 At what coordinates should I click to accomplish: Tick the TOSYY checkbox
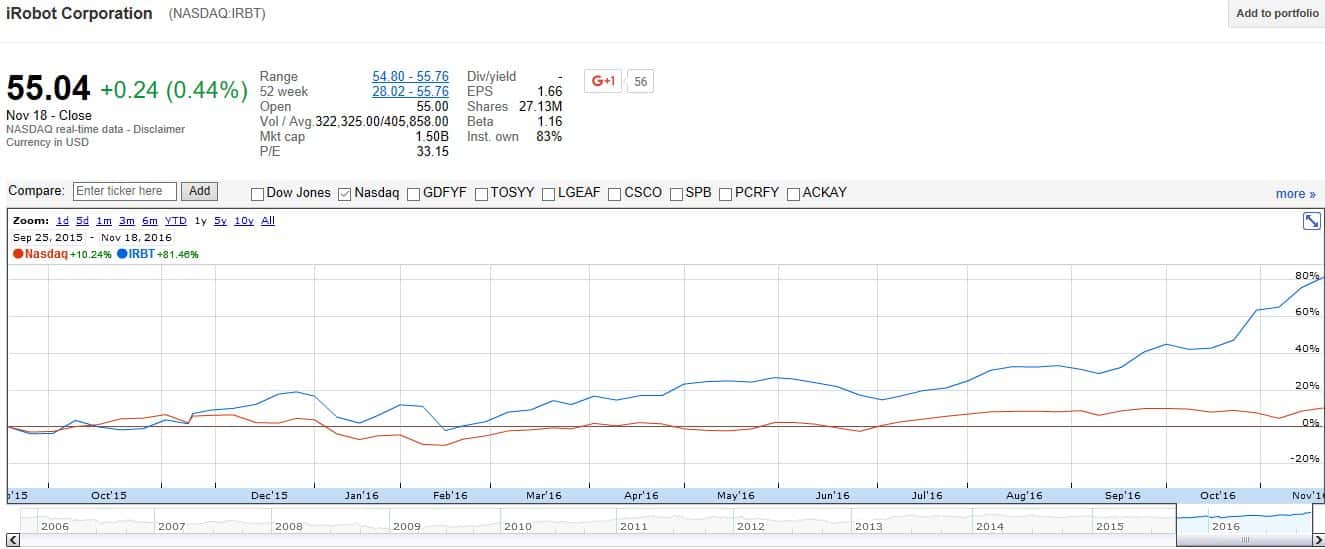coord(481,194)
